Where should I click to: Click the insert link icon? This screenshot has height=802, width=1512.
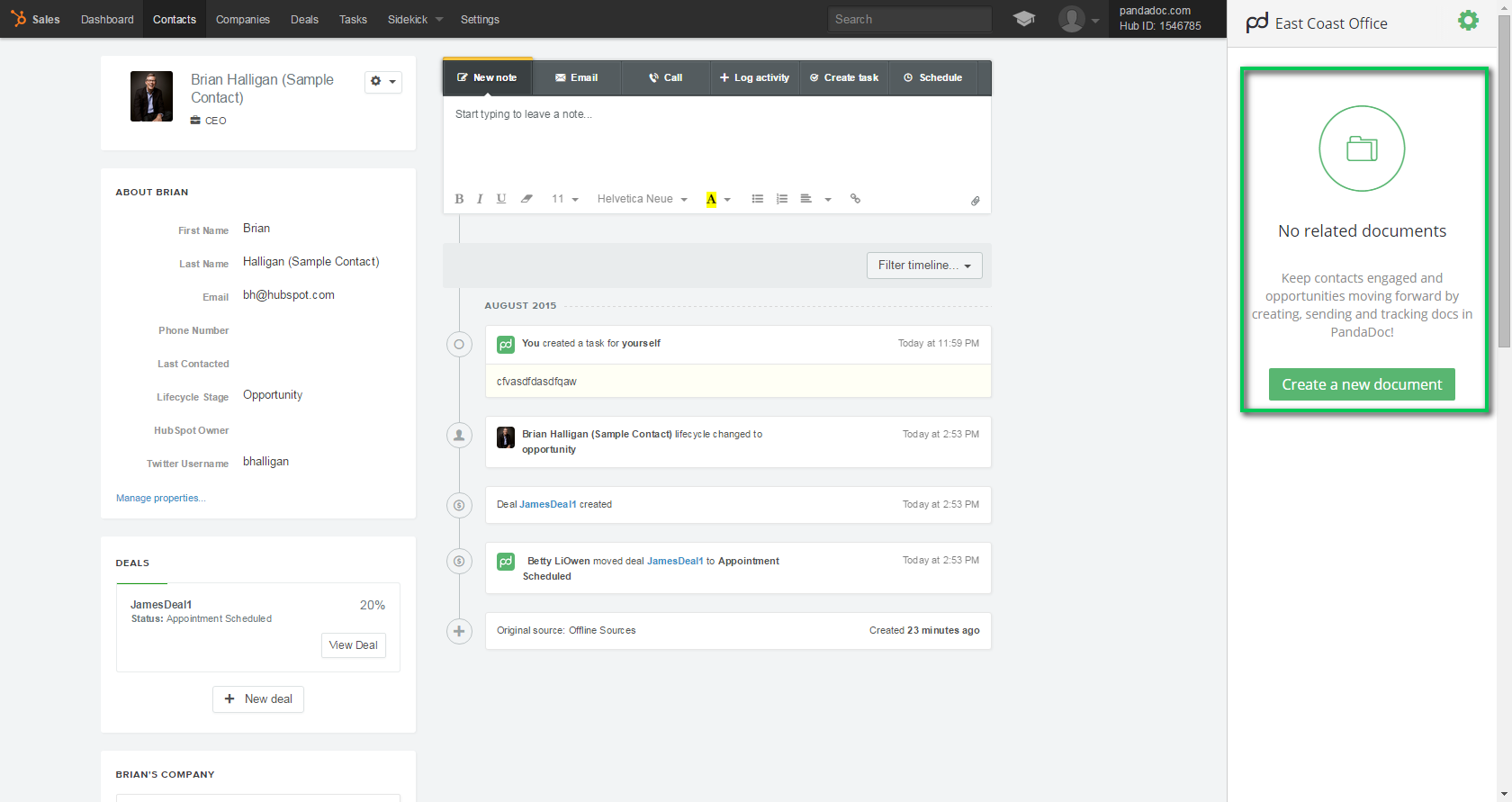click(855, 199)
